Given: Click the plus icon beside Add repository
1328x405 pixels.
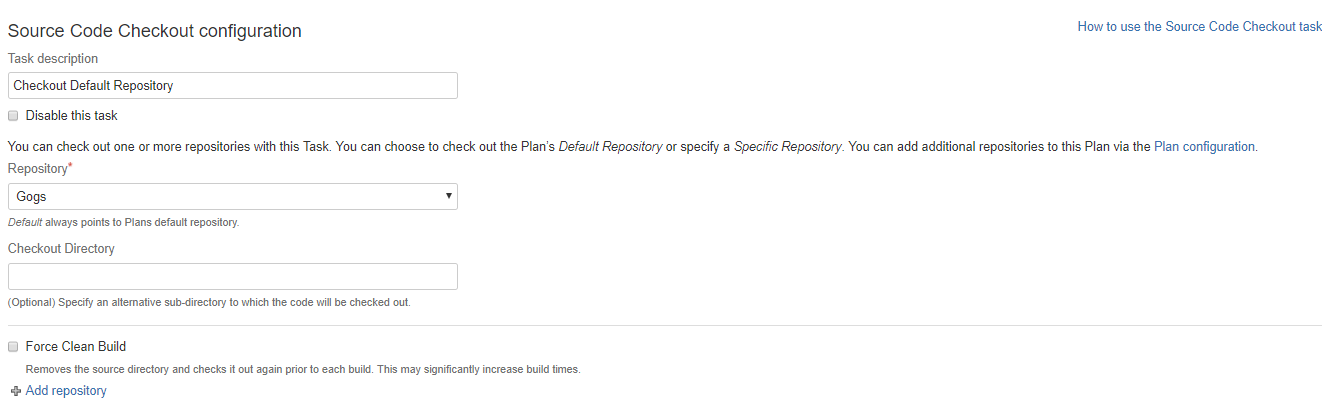Looking at the screenshot, I should click(x=15, y=391).
